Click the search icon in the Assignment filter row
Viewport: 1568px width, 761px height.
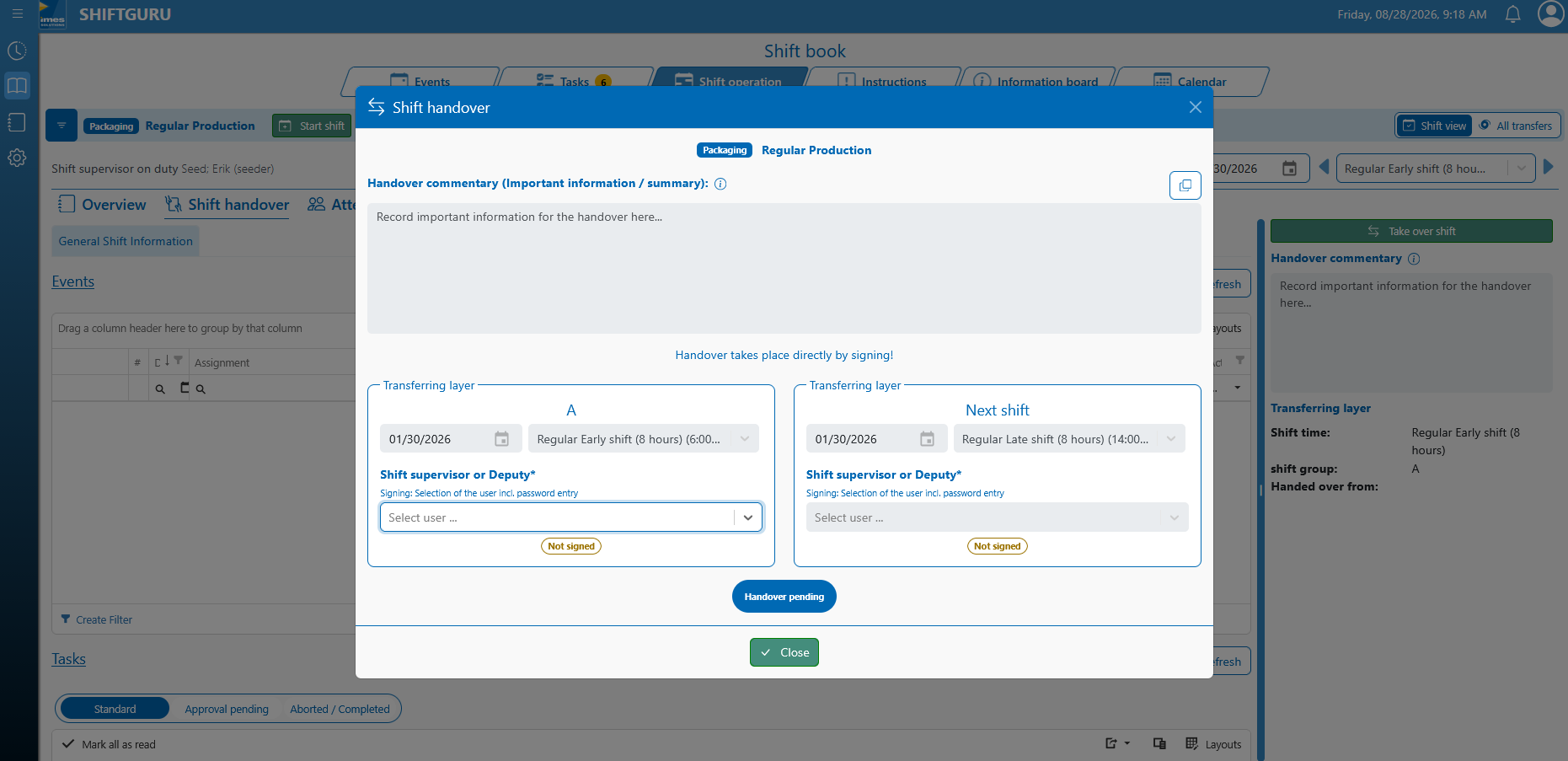pos(201,389)
